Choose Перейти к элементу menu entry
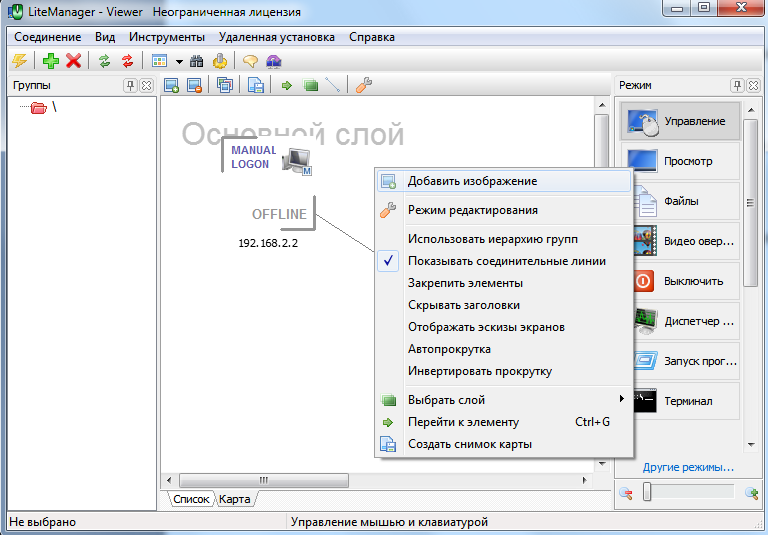The image size is (768, 535). pos(504,422)
